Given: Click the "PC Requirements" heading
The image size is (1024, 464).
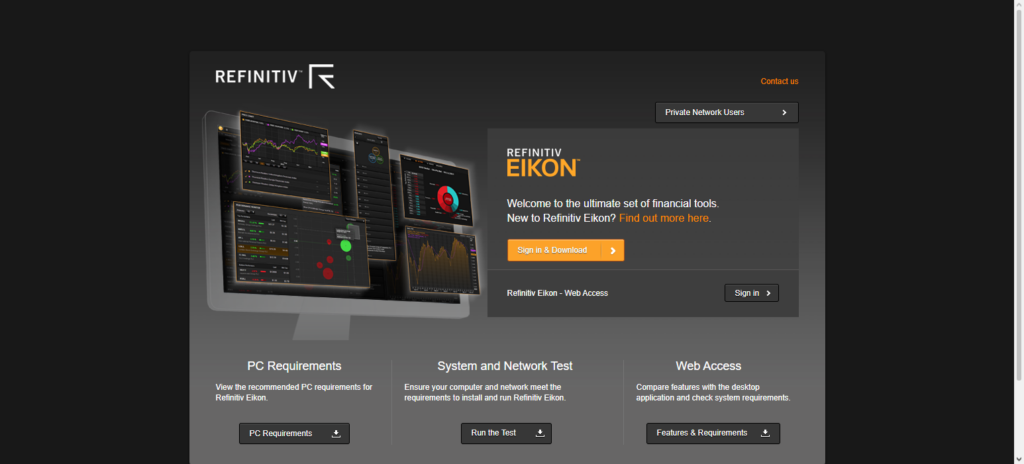Looking at the screenshot, I should click(x=294, y=366).
